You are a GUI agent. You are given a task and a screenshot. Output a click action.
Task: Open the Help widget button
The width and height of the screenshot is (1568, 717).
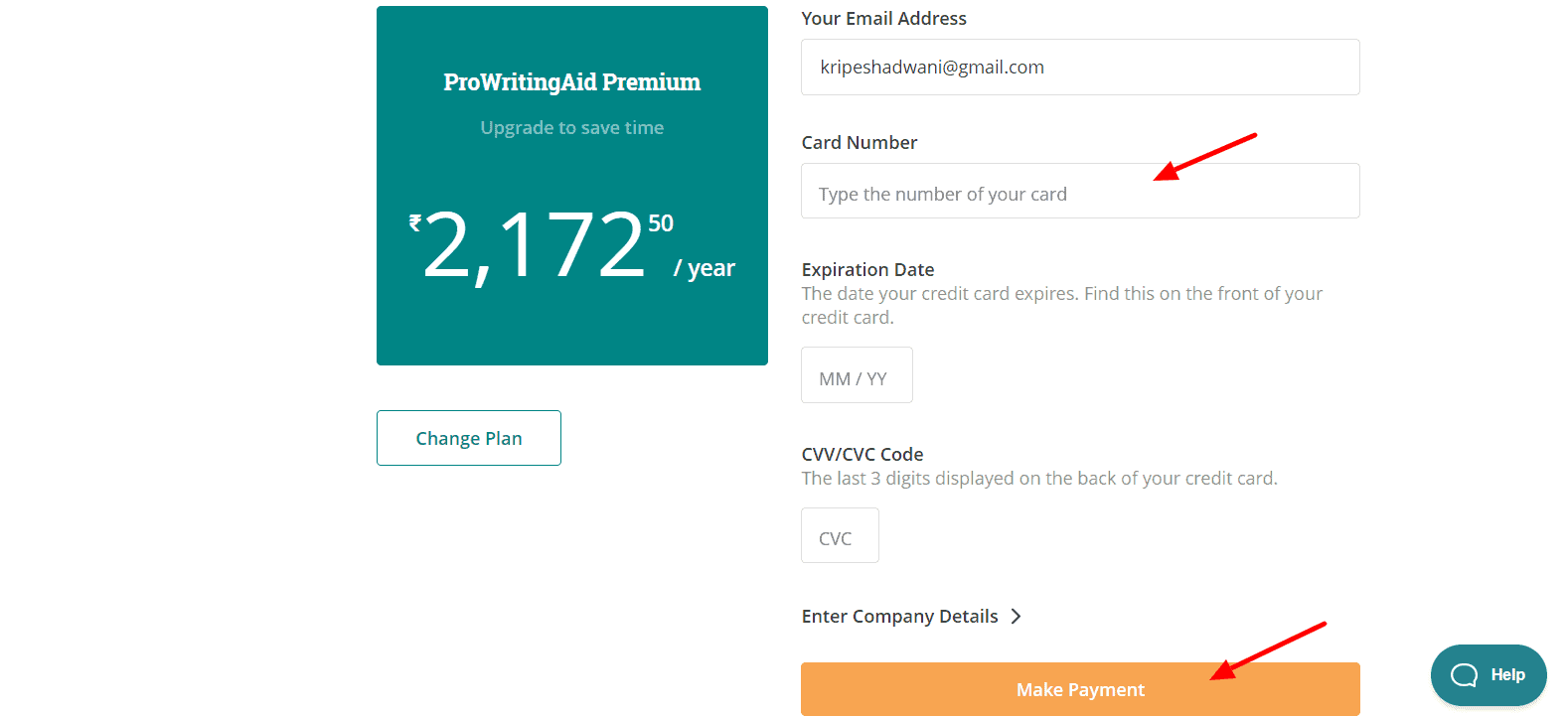(1489, 675)
